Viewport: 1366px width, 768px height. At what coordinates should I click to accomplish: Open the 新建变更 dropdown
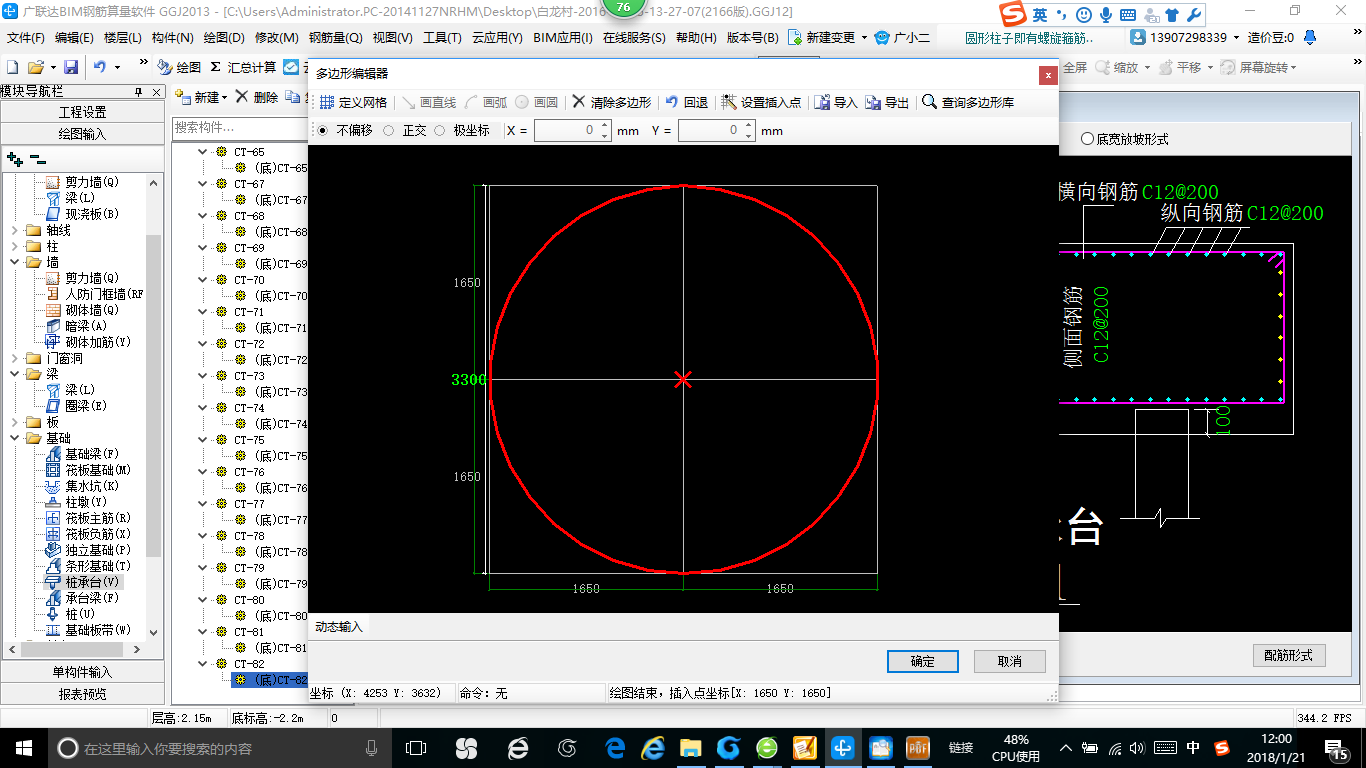[863, 38]
